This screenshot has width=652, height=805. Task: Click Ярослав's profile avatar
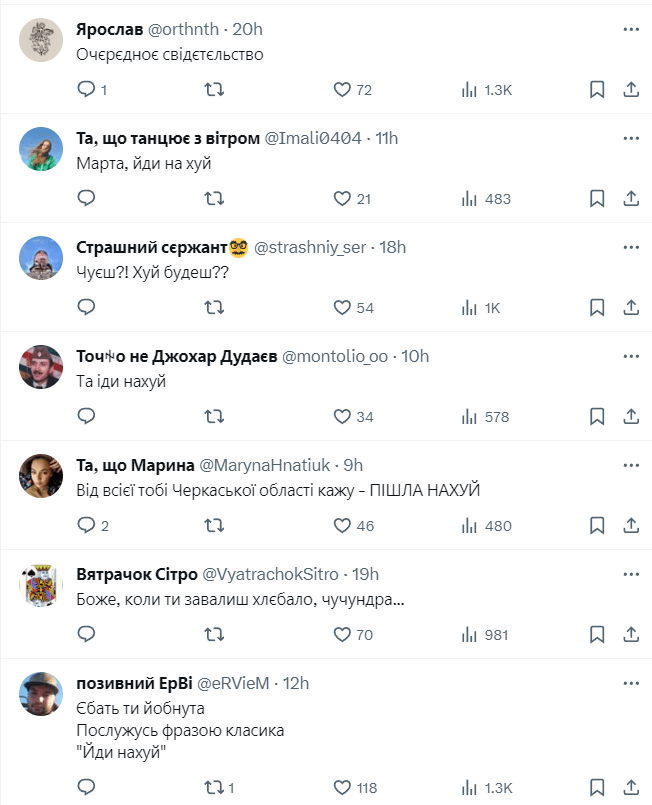pyautogui.click(x=41, y=41)
